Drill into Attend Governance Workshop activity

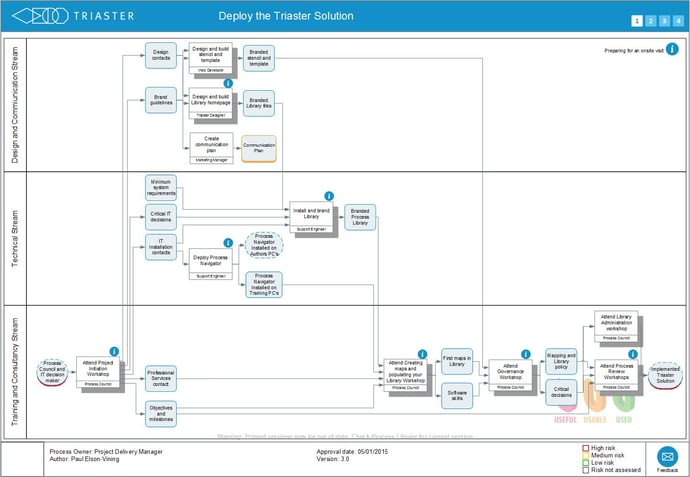[510, 375]
